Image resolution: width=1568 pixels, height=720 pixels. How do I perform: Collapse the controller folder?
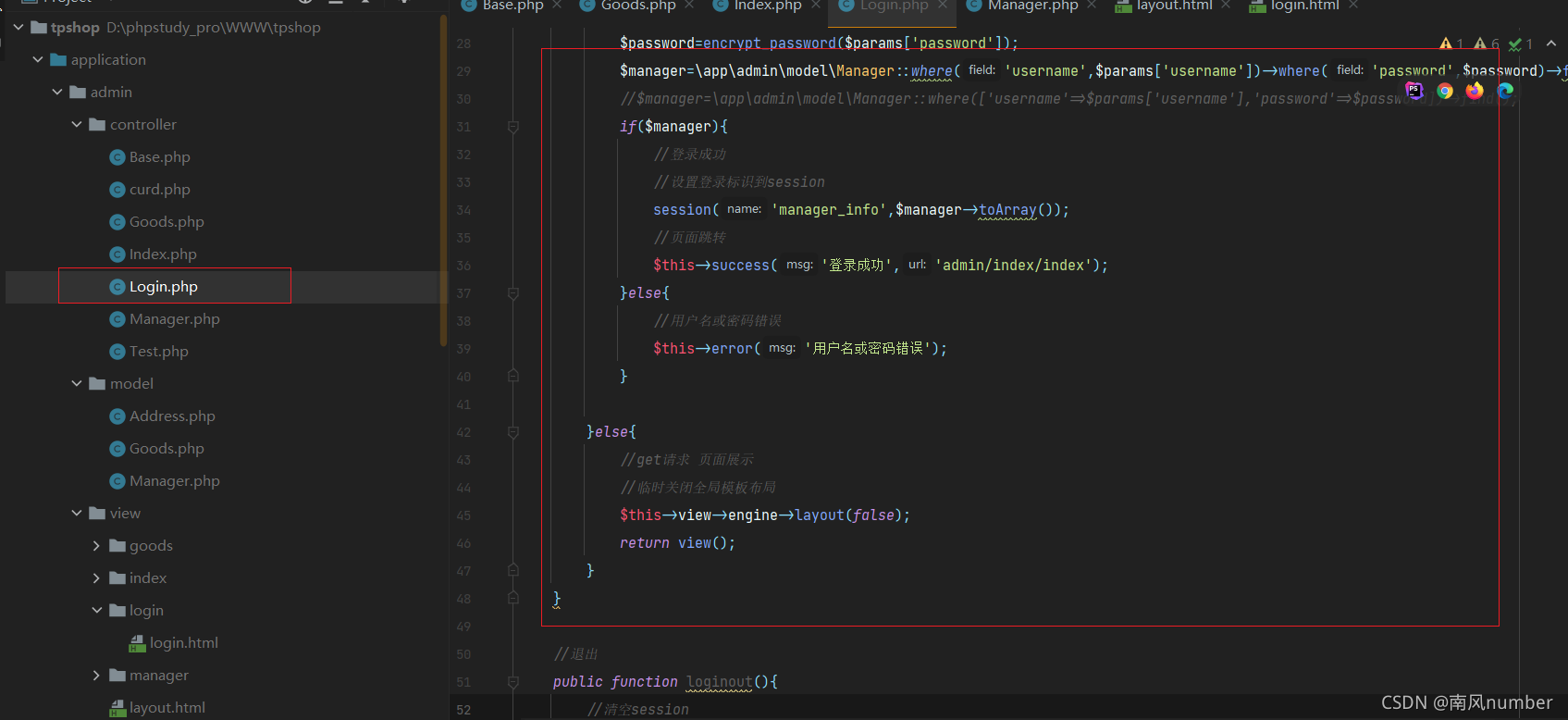click(77, 125)
